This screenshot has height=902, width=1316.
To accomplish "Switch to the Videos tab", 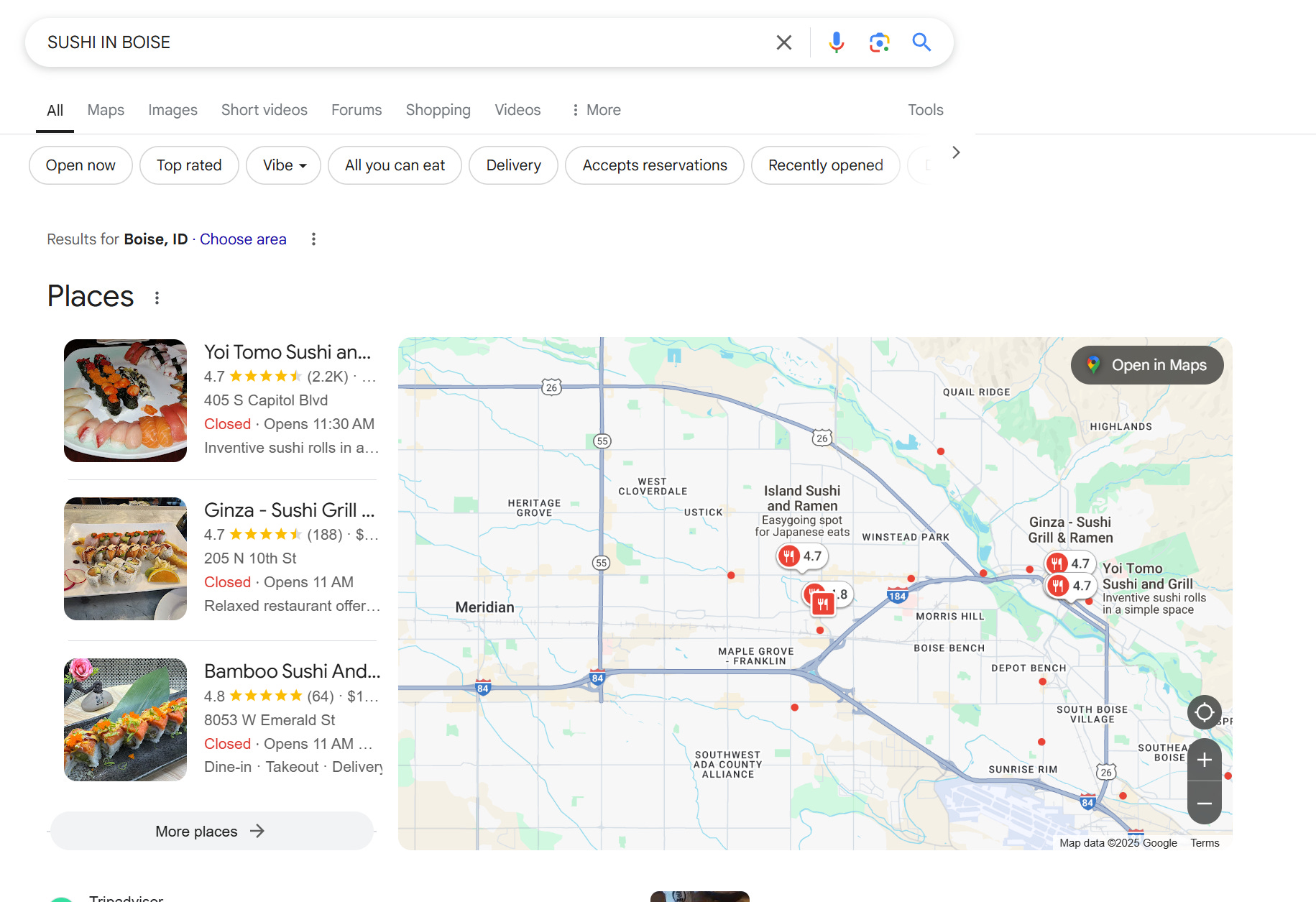I will point(517,110).
